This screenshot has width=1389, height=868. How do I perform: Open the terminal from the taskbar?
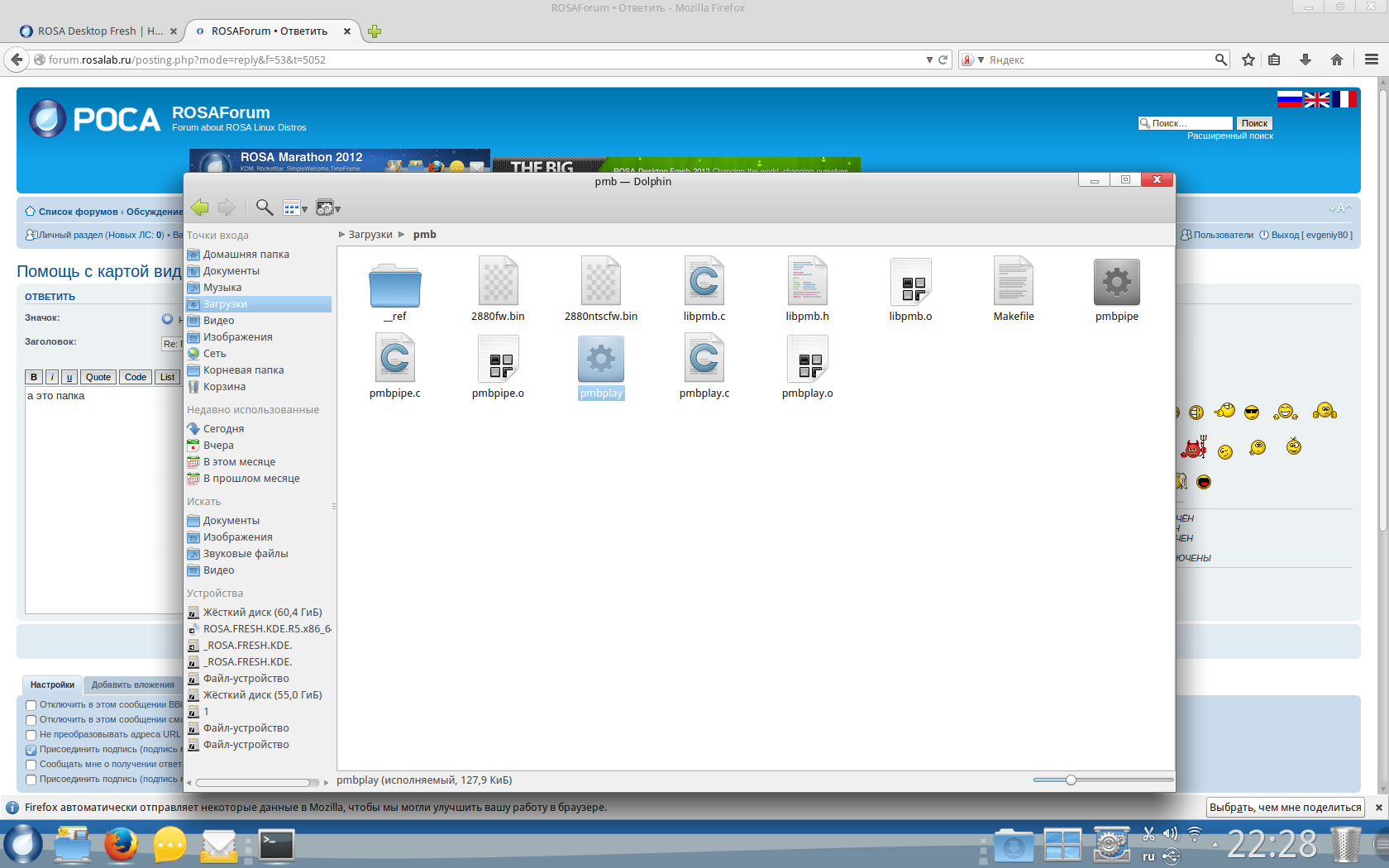[276, 845]
